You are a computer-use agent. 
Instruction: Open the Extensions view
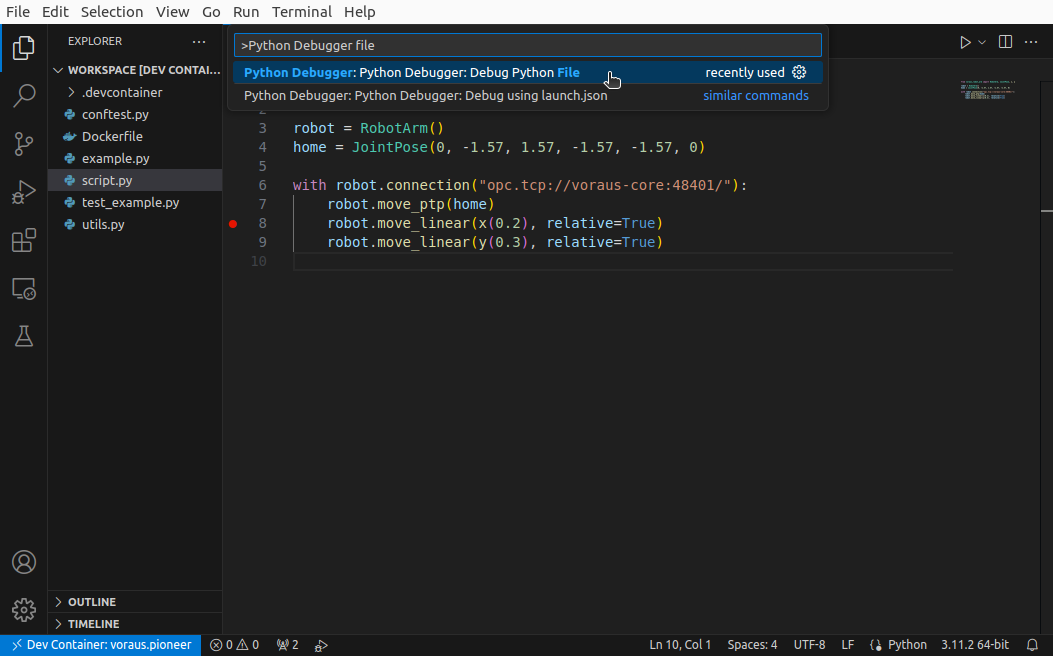(24, 241)
